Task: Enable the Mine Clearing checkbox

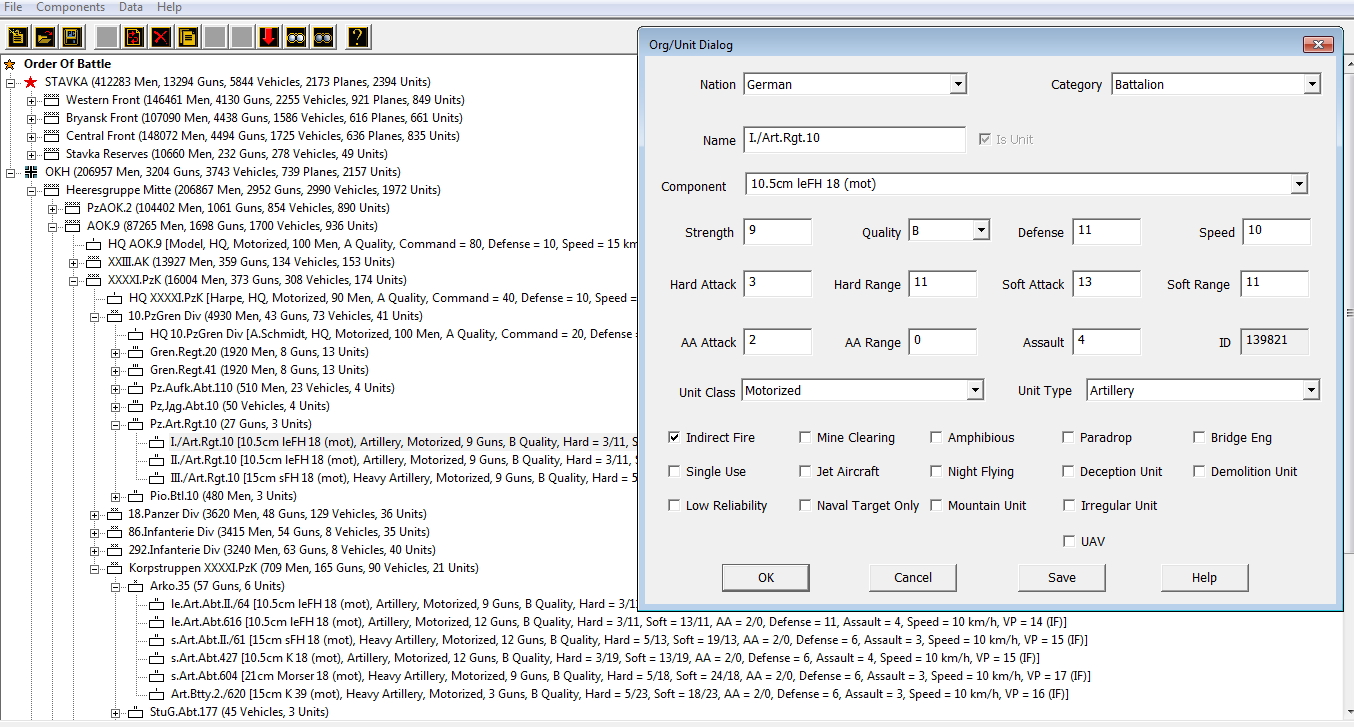Action: tap(806, 438)
